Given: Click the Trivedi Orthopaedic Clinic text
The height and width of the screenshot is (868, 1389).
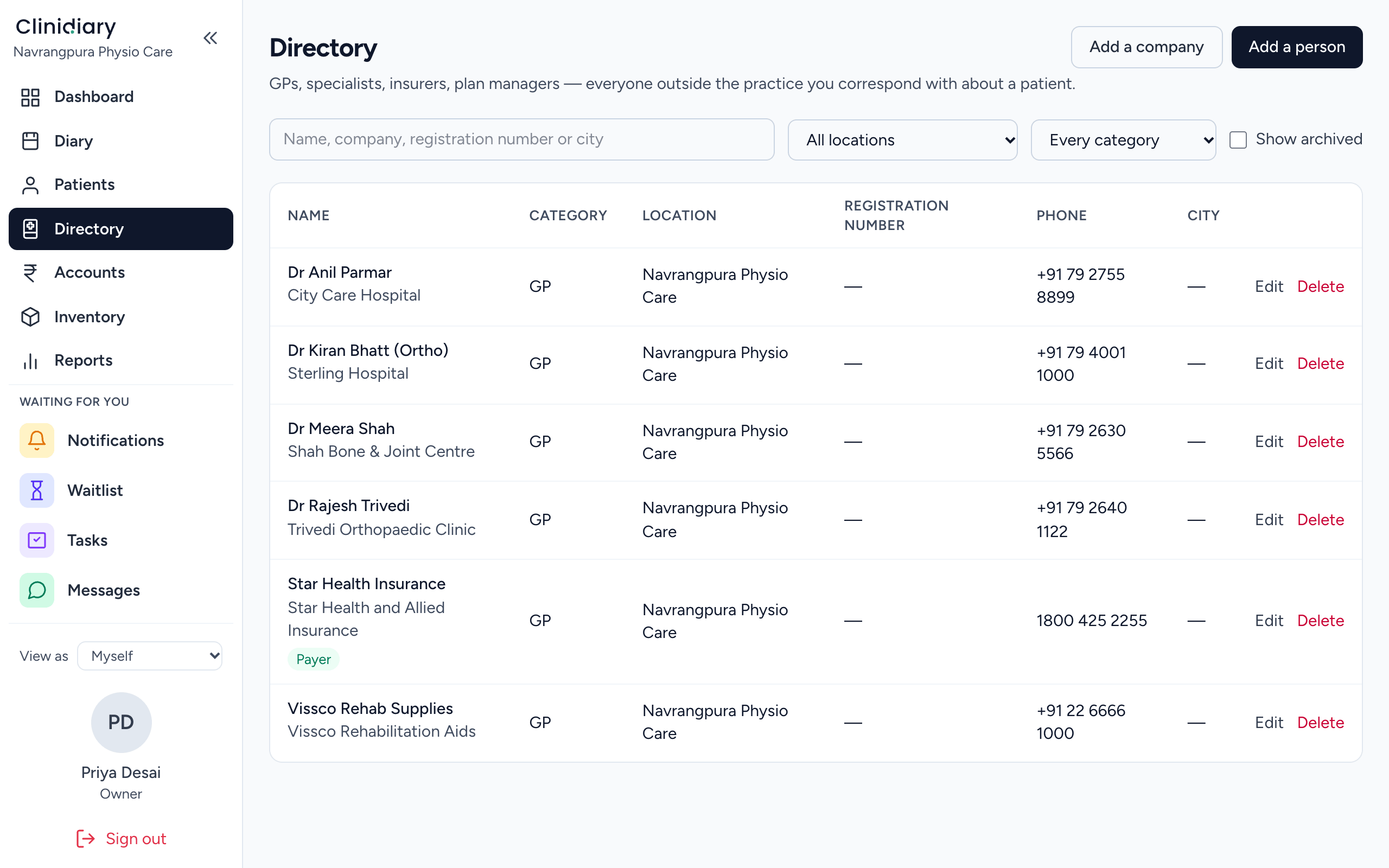Looking at the screenshot, I should 381,529.
